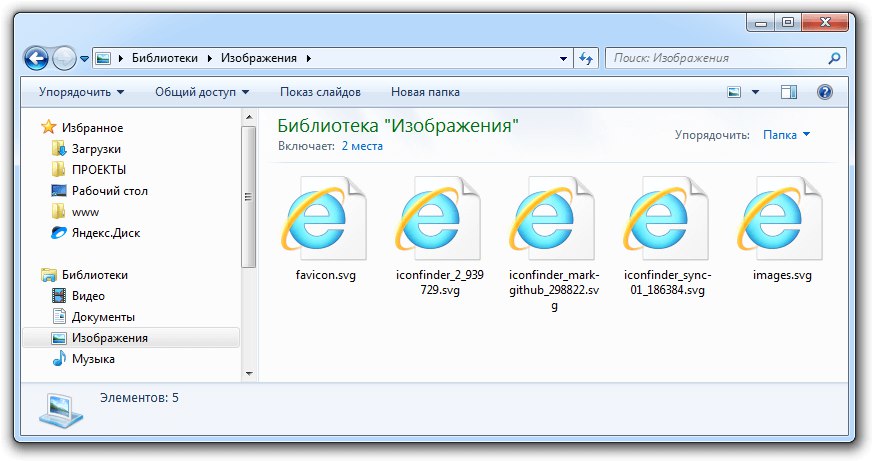Viewport: 873px width, 461px height.
Task: Open the 2 места link
Action: tap(362, 146)
